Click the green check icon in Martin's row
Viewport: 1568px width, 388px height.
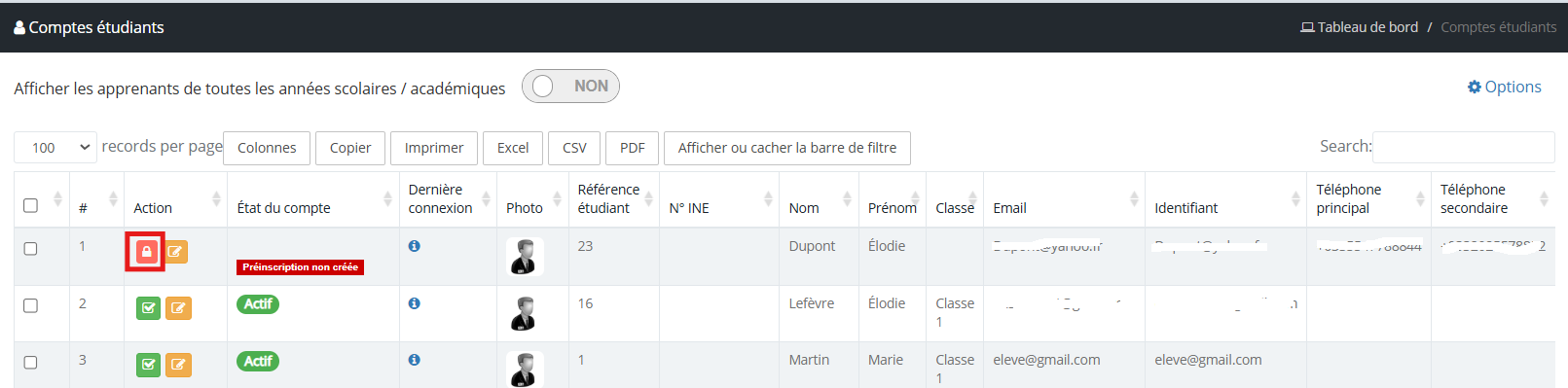[148, 365]
